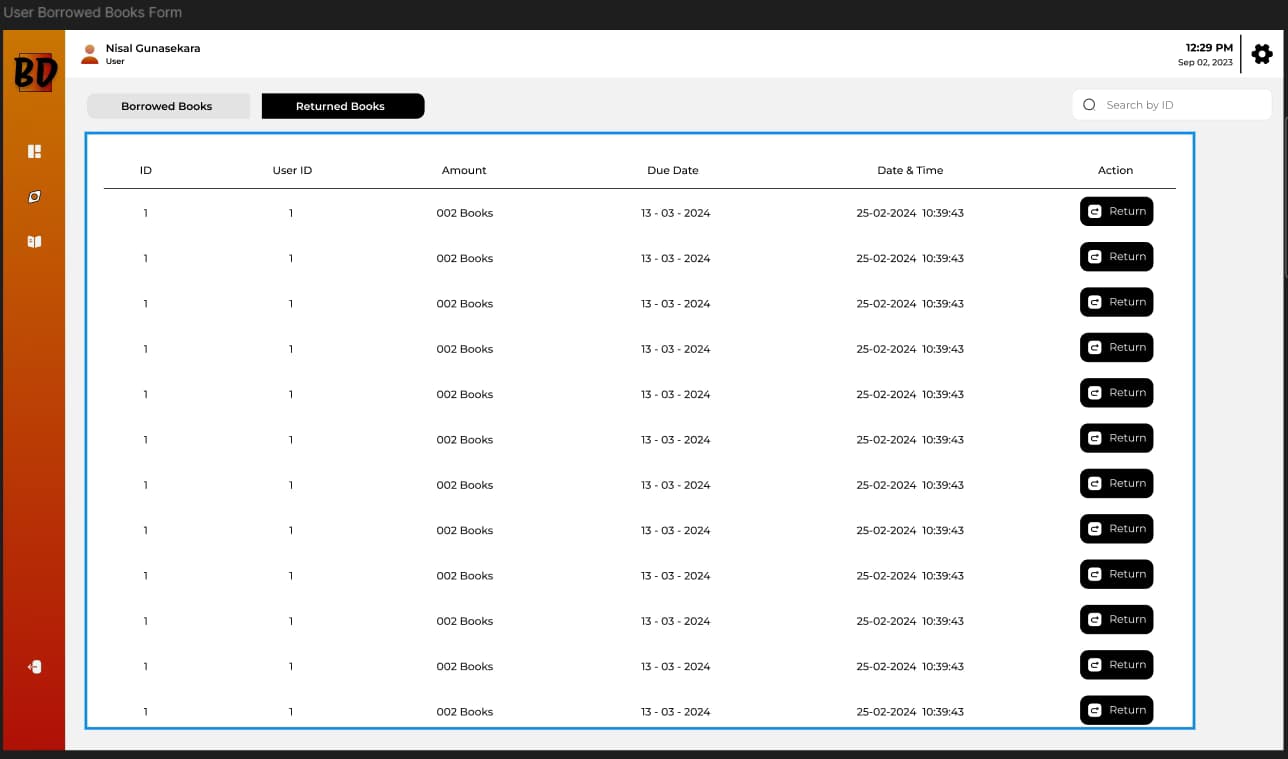
Task: Click the BD logo in the sidebar
Action: pyautogui.click(x=34, y=72)
